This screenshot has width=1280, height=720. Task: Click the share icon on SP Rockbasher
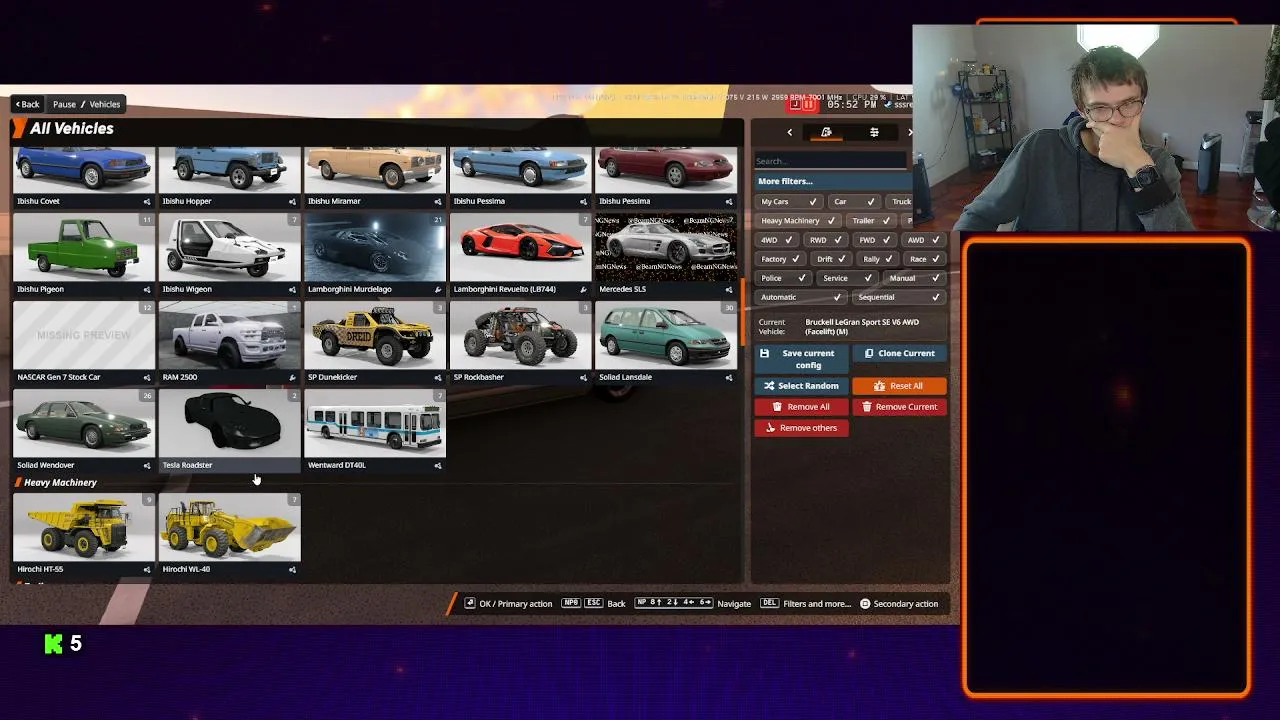[583, 378]
